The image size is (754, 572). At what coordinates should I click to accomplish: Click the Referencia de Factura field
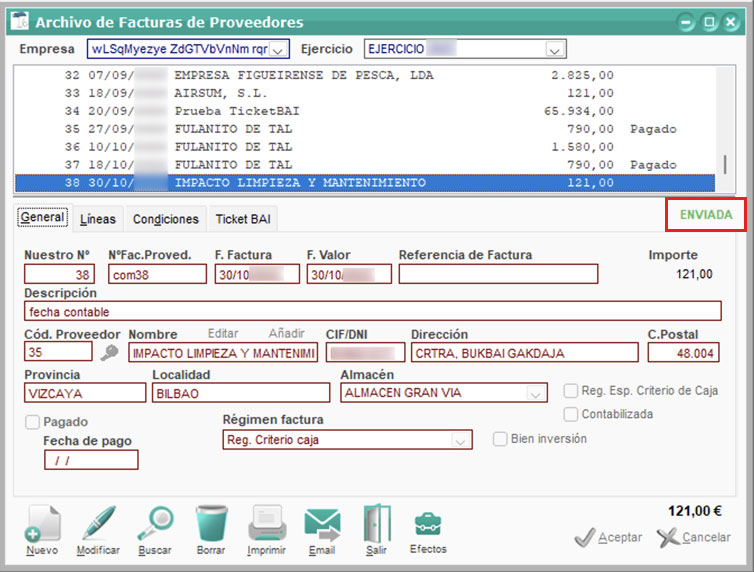click(x=498, y=274)
